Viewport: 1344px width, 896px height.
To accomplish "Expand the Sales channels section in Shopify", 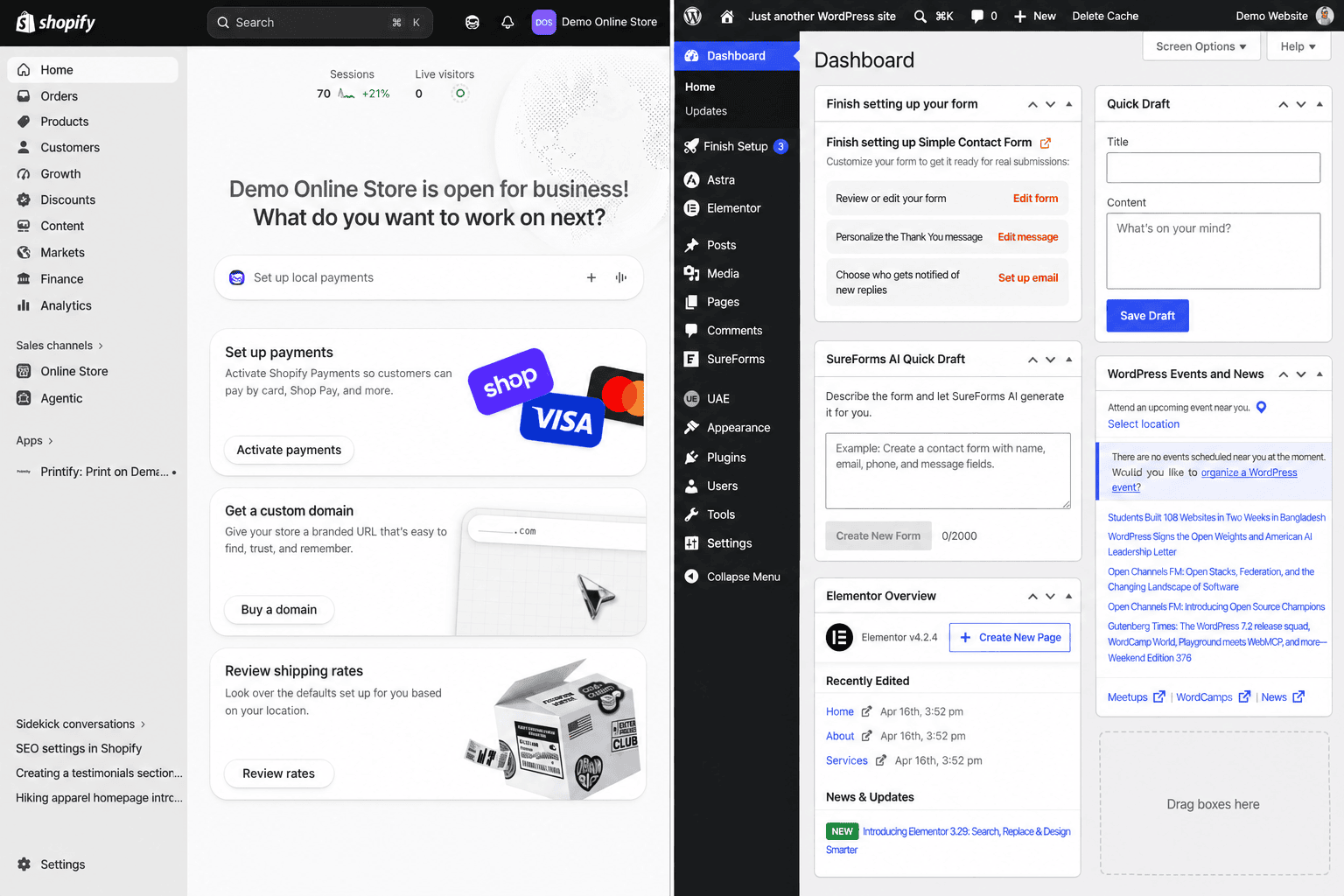I will pyautogui.click(x=59, y=346).
